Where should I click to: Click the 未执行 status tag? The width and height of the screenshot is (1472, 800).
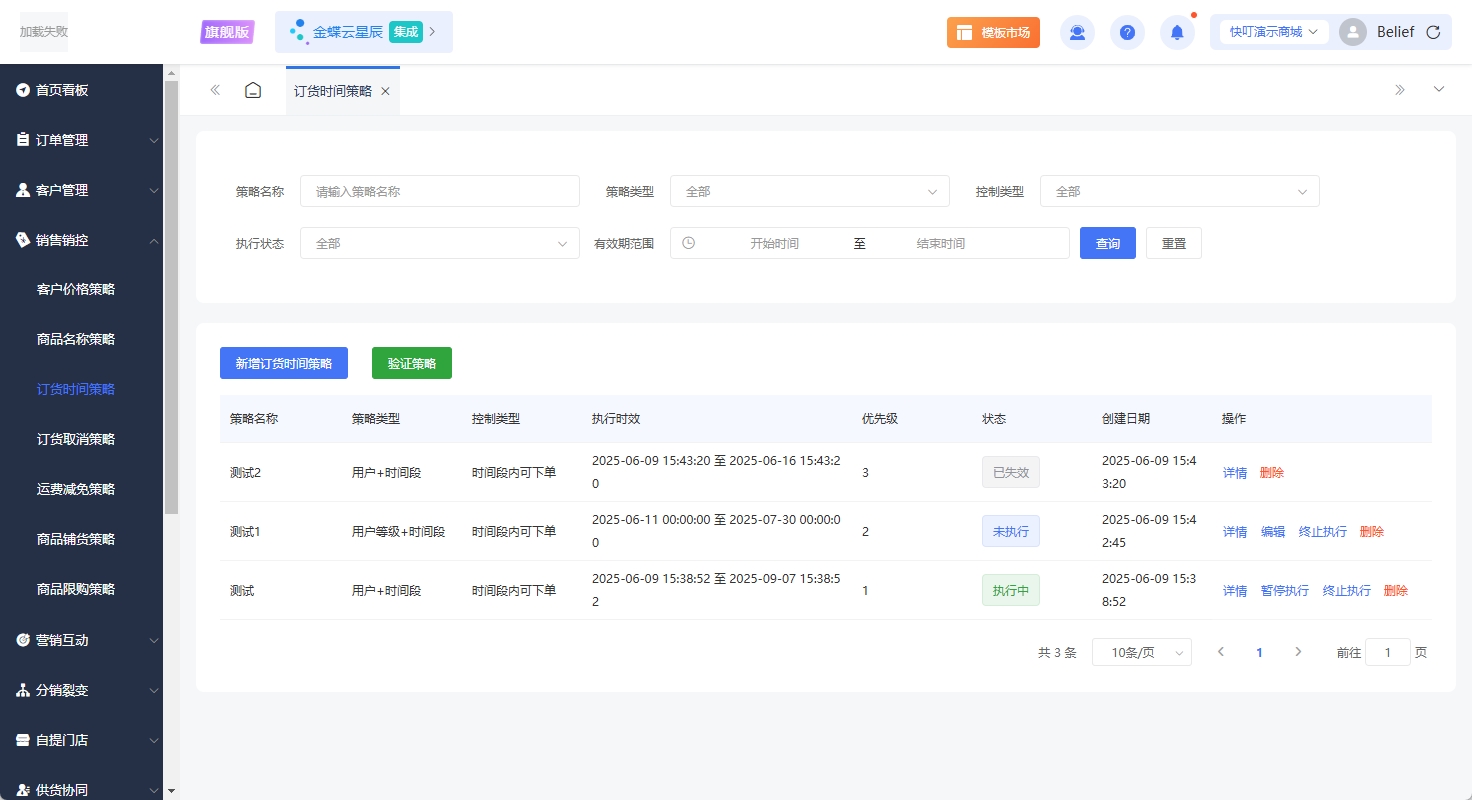coord(1011,532)
